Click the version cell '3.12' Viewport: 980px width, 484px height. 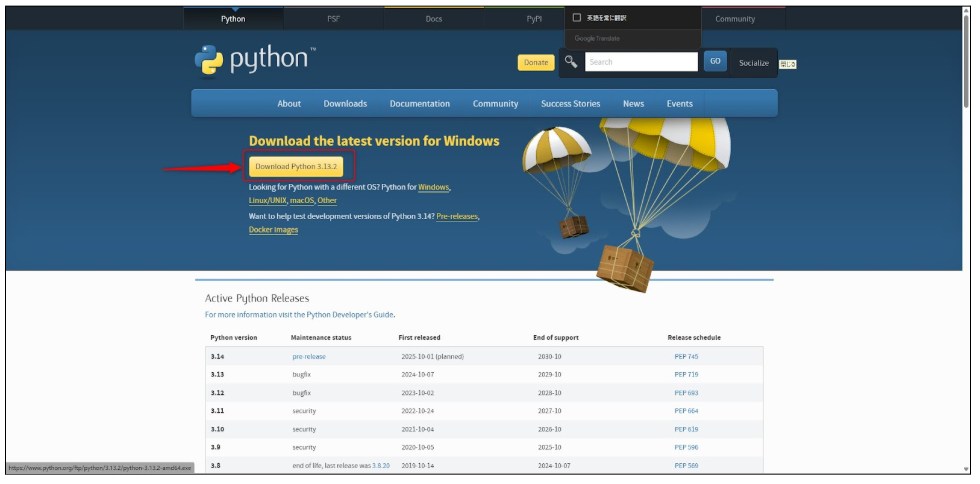(x=218, y=393)
